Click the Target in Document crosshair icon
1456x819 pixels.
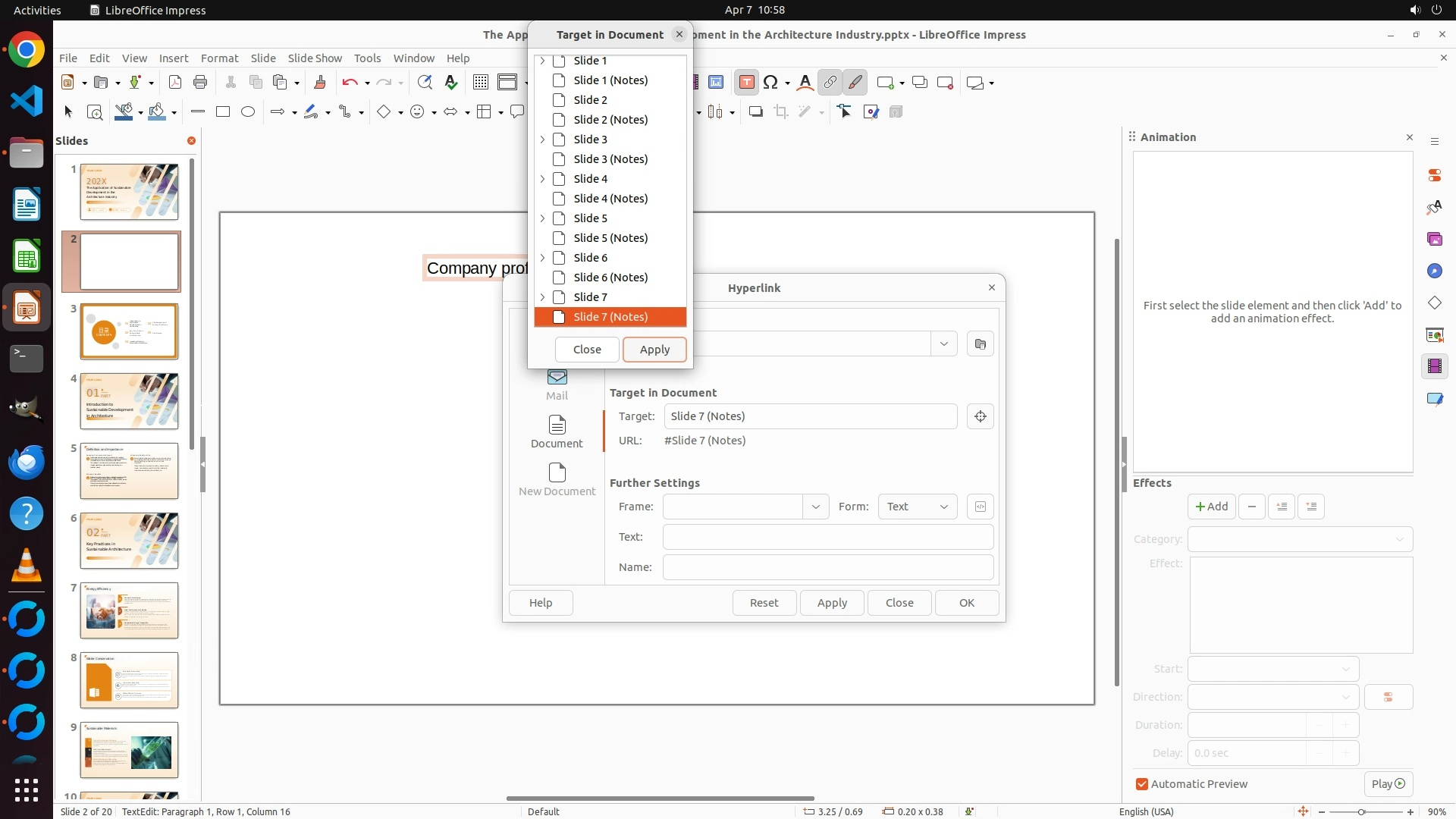click(x=980, y=416)
